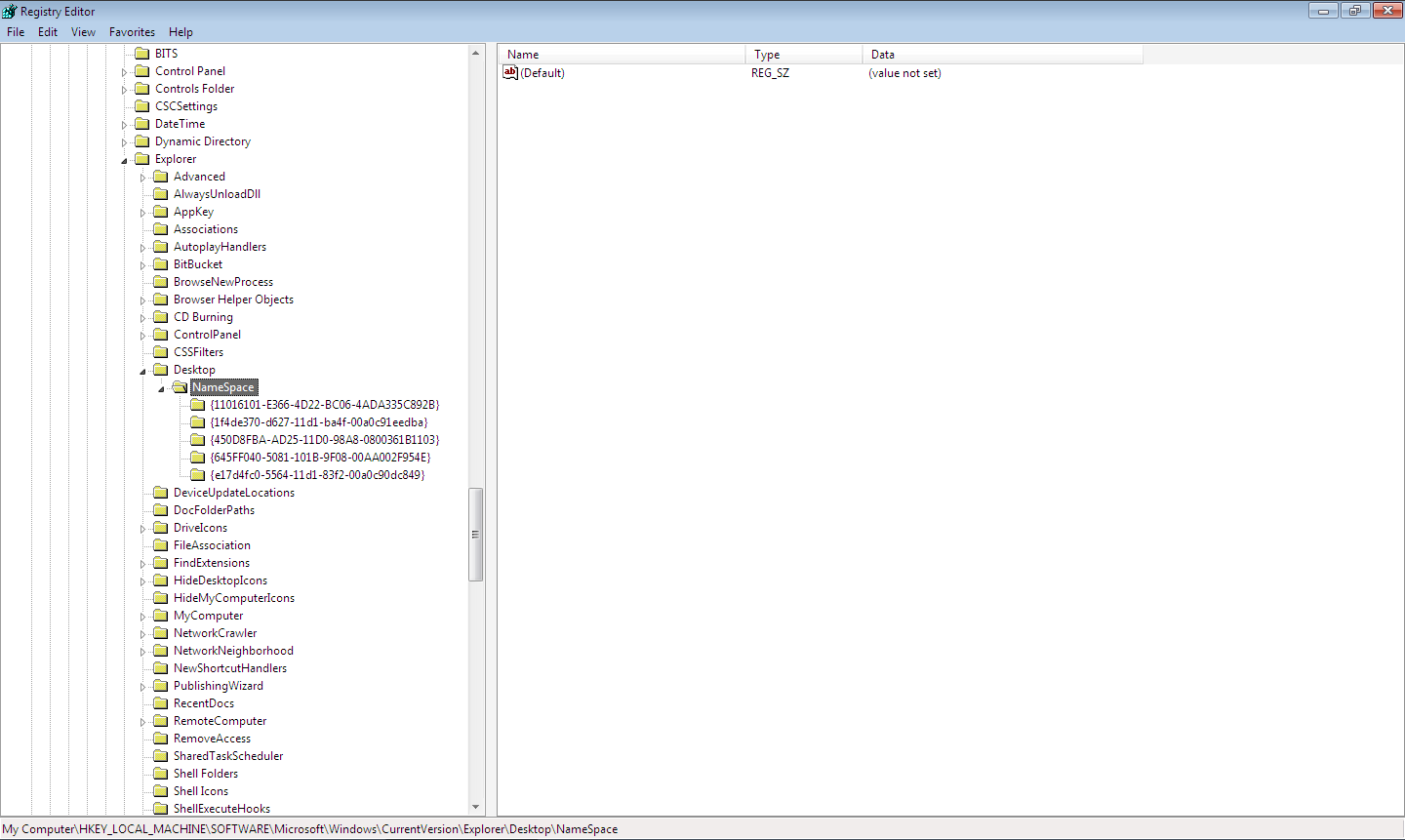The width and height of the screenshot is (1405, 840).
Task: Open the Favorites menu
Action: [132, 32]
